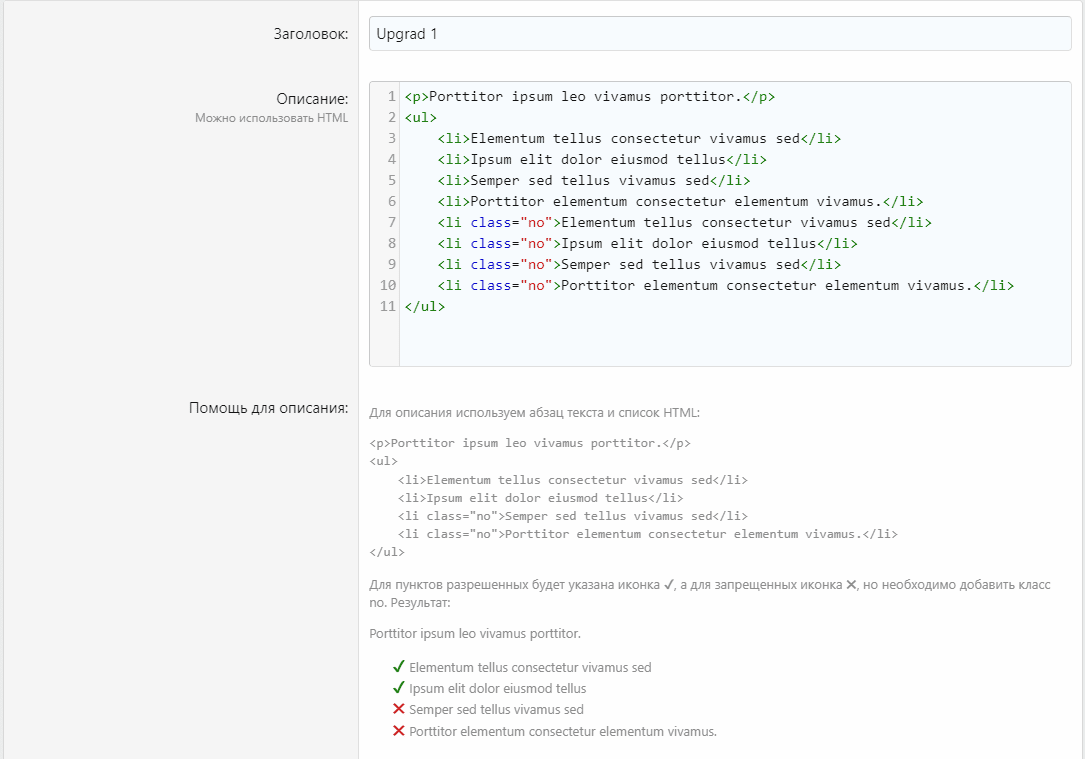Screen dimensions: 1085x759
Task: Click the paragraph tag line in the code editor
Action: pyautogui.click(x=589, y=97)
